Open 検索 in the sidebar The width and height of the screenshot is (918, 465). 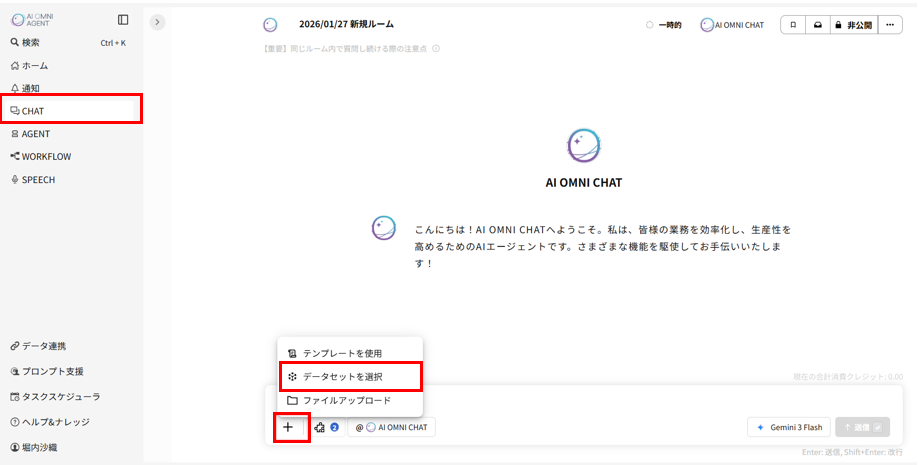25,43
